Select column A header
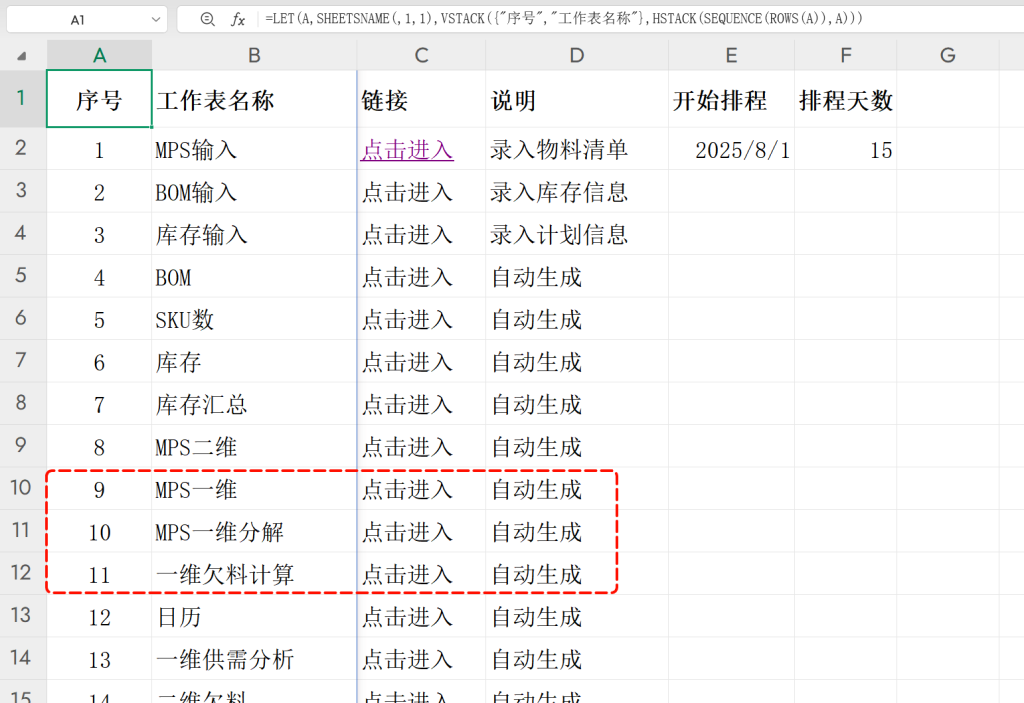The width and height of the screenshot is (1024, 703). point(99,56)
